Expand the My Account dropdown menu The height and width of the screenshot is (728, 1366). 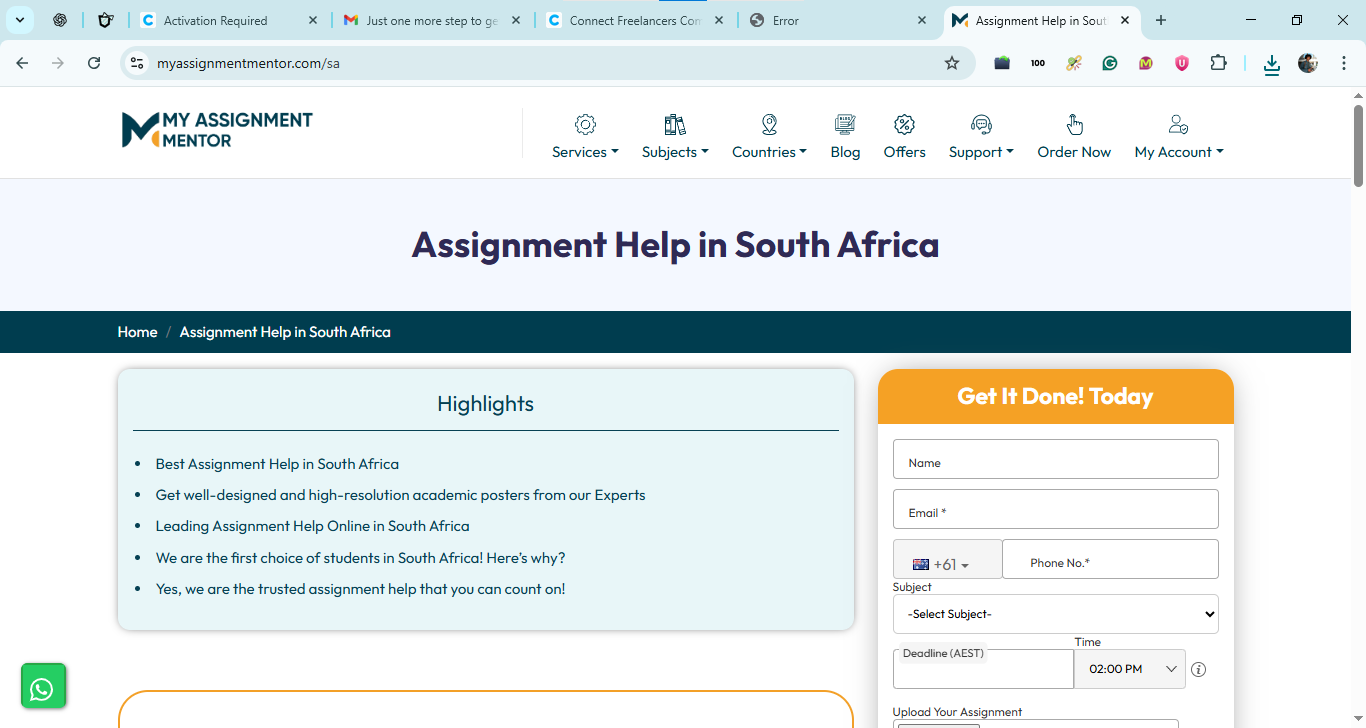(1178, 152)
